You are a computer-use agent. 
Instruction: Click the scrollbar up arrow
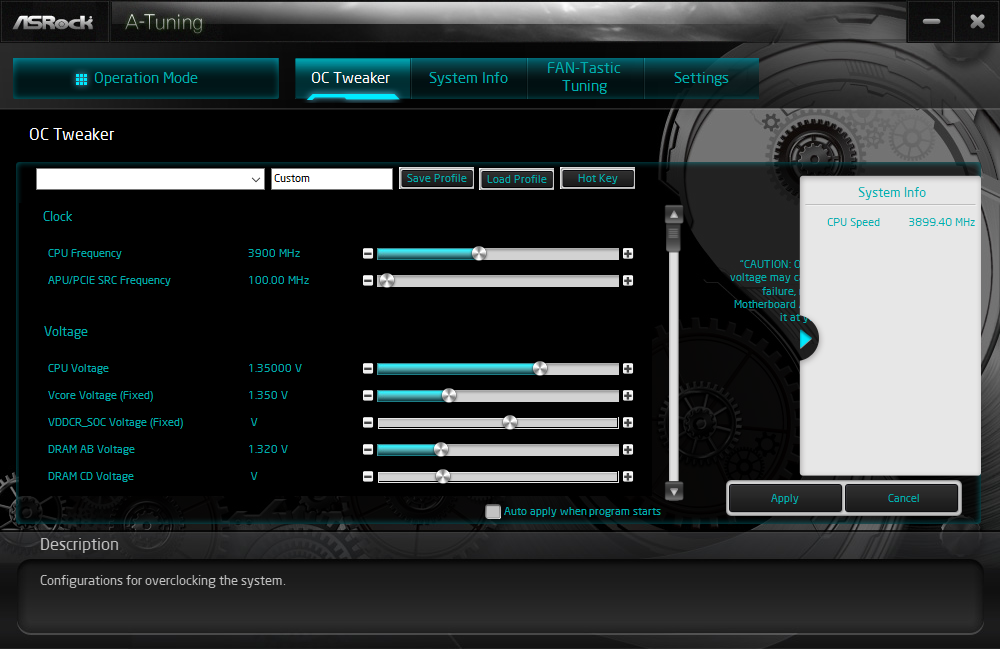pos(674,214)
